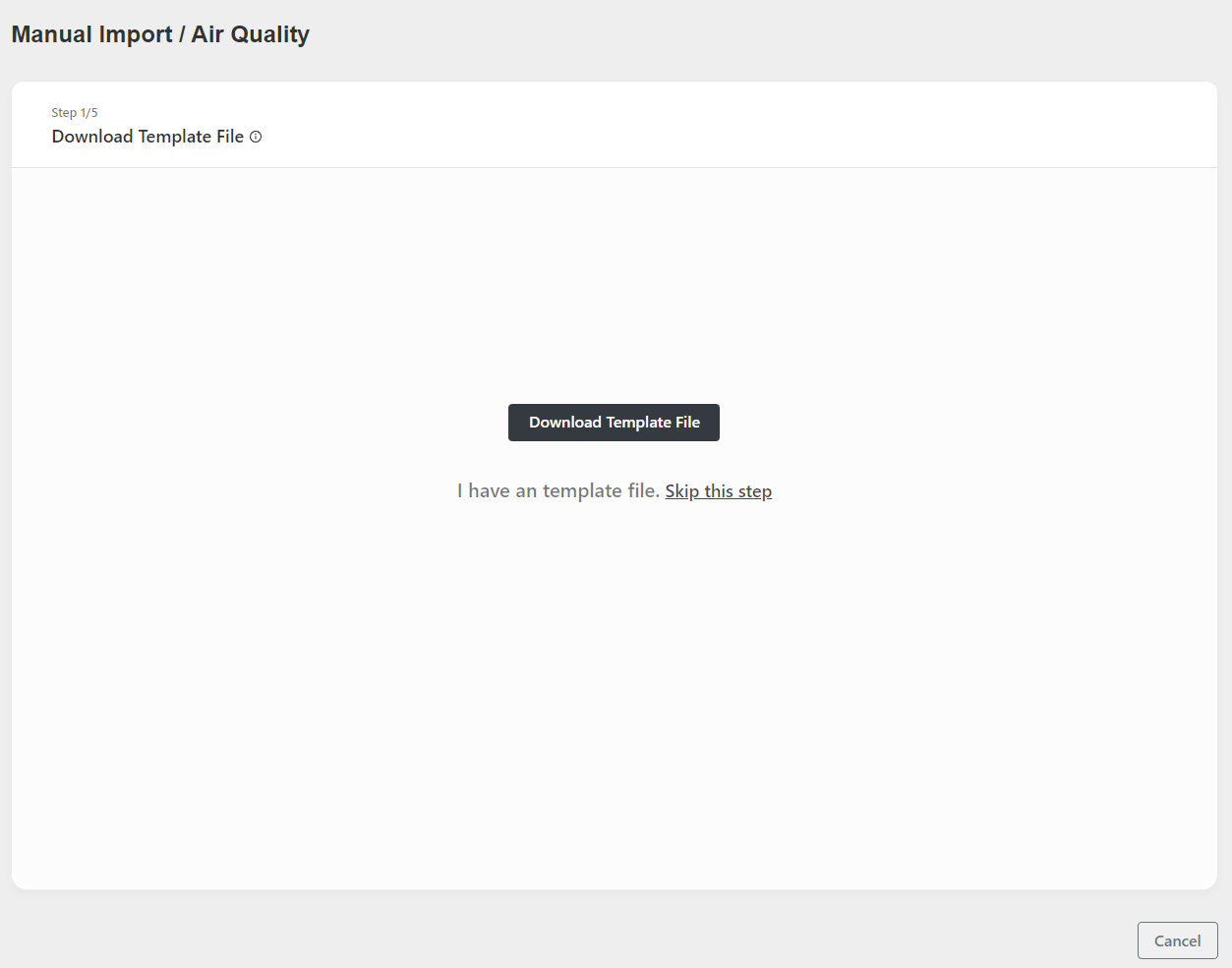Image resolution: width=1232 pixels, height=968 pixels.
Task: Select the Air Quality text in the header
Action: click(x=250, y=34)
